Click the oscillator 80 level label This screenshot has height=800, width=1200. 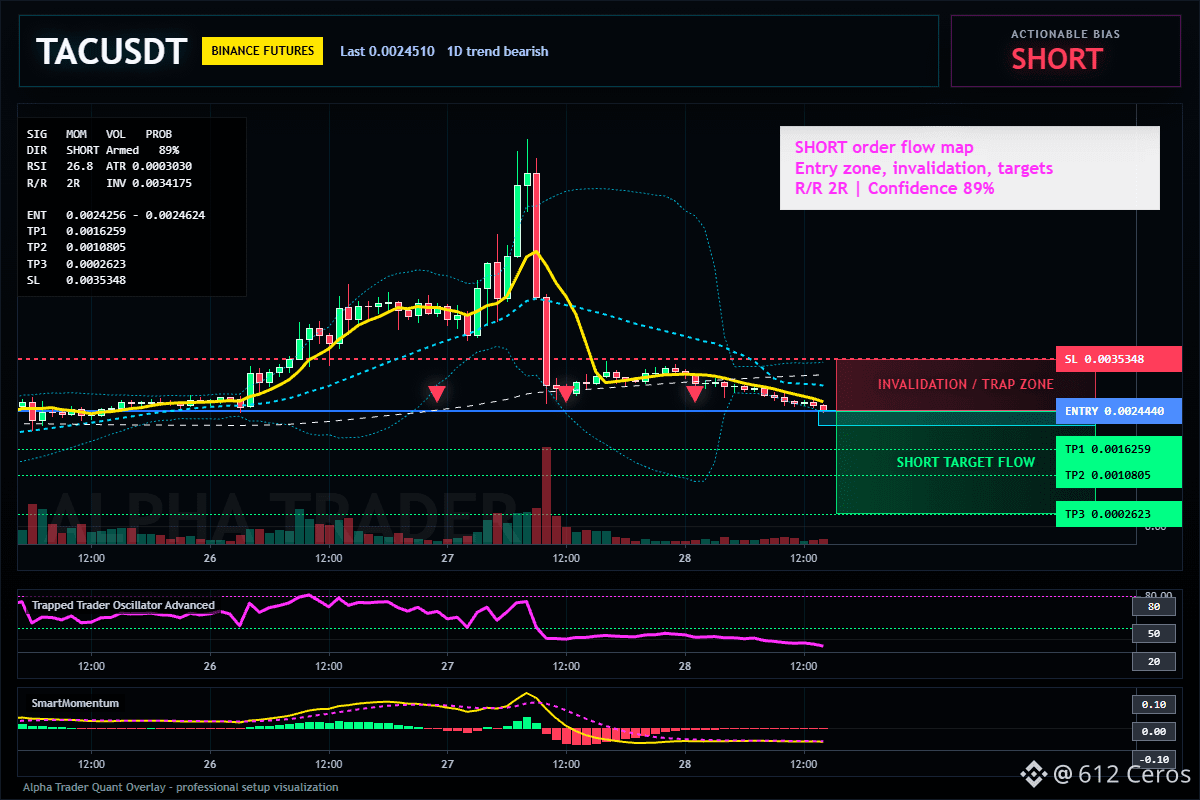tap(1153, 606)
